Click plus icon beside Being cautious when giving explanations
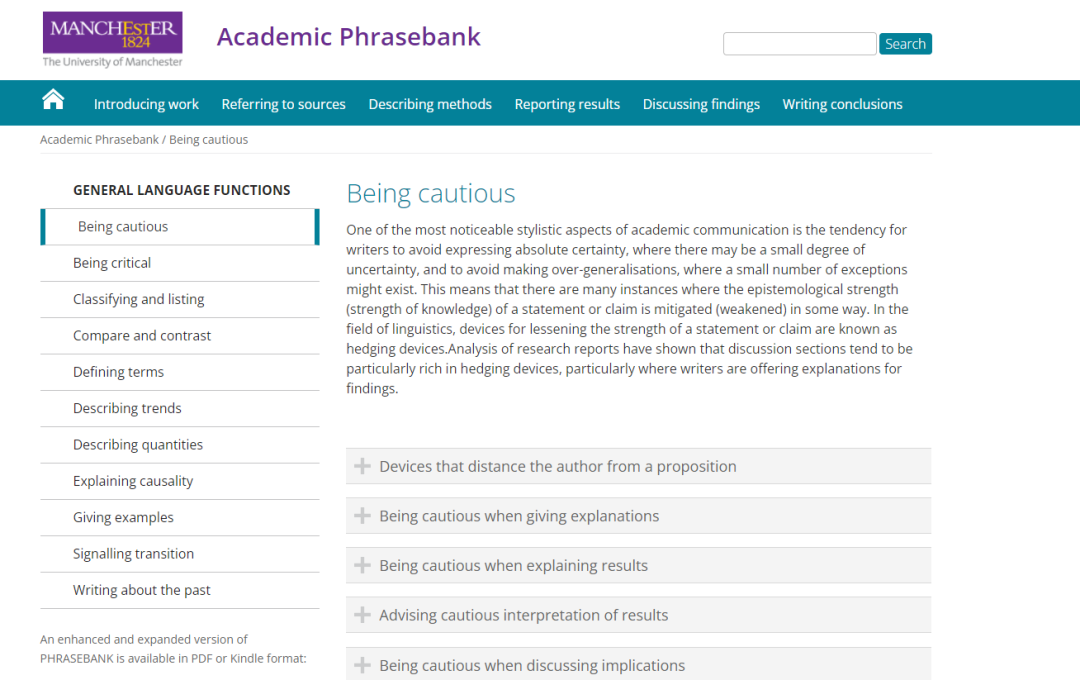 [x=362, y=516]
